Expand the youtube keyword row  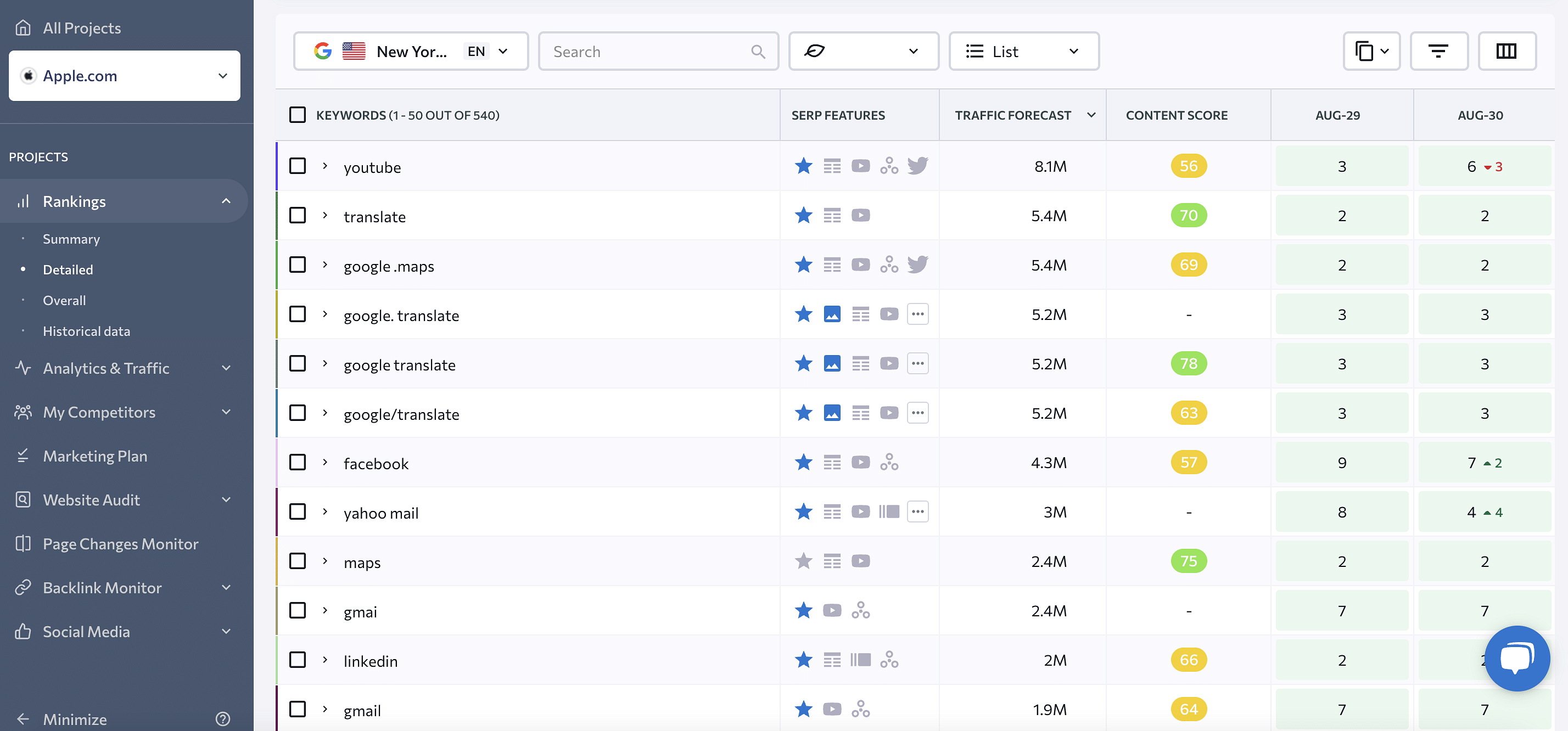[x=325, y=166]
